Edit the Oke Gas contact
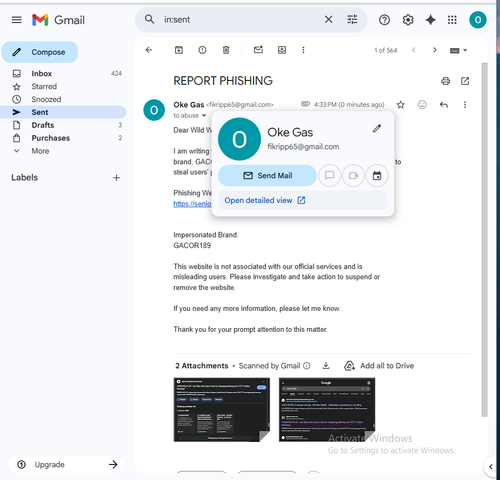This screenshot has height=480, width=500. (377, 128)
